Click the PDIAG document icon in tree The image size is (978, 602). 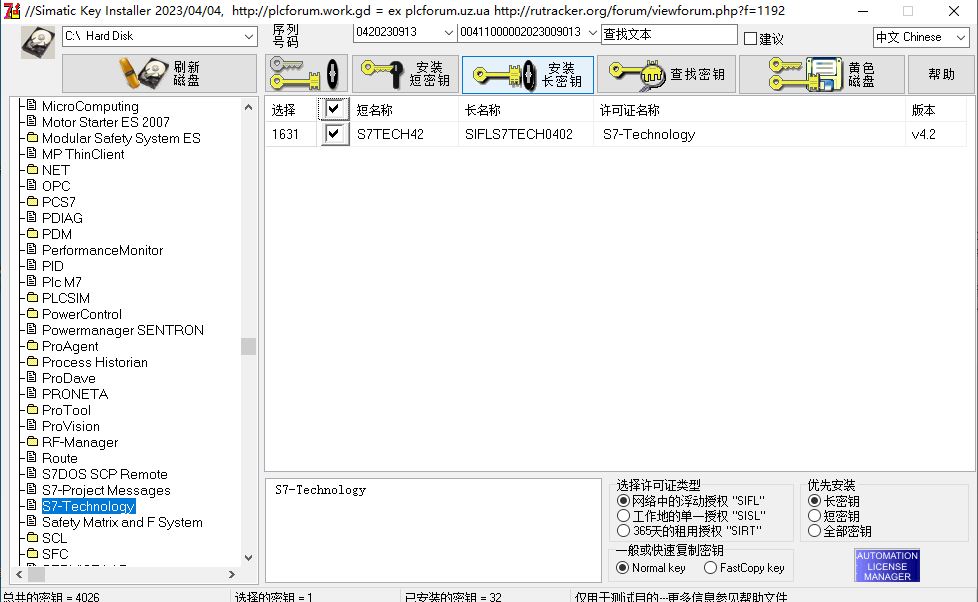click(x=32, y=217)
